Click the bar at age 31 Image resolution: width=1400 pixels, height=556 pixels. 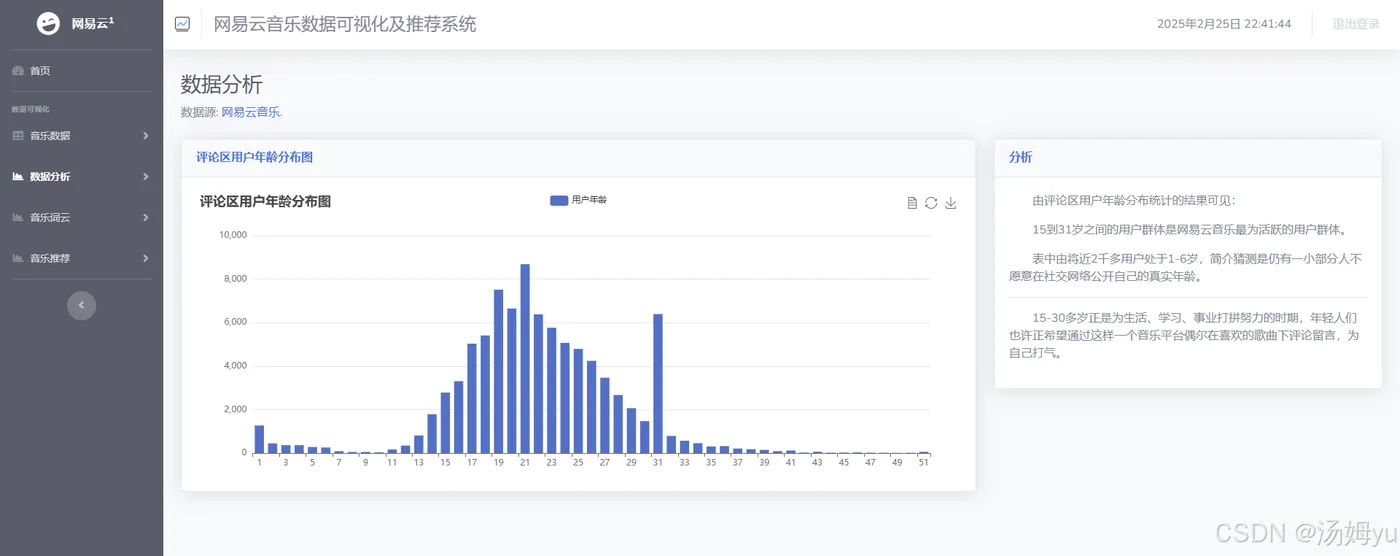(x=658, y=383)
